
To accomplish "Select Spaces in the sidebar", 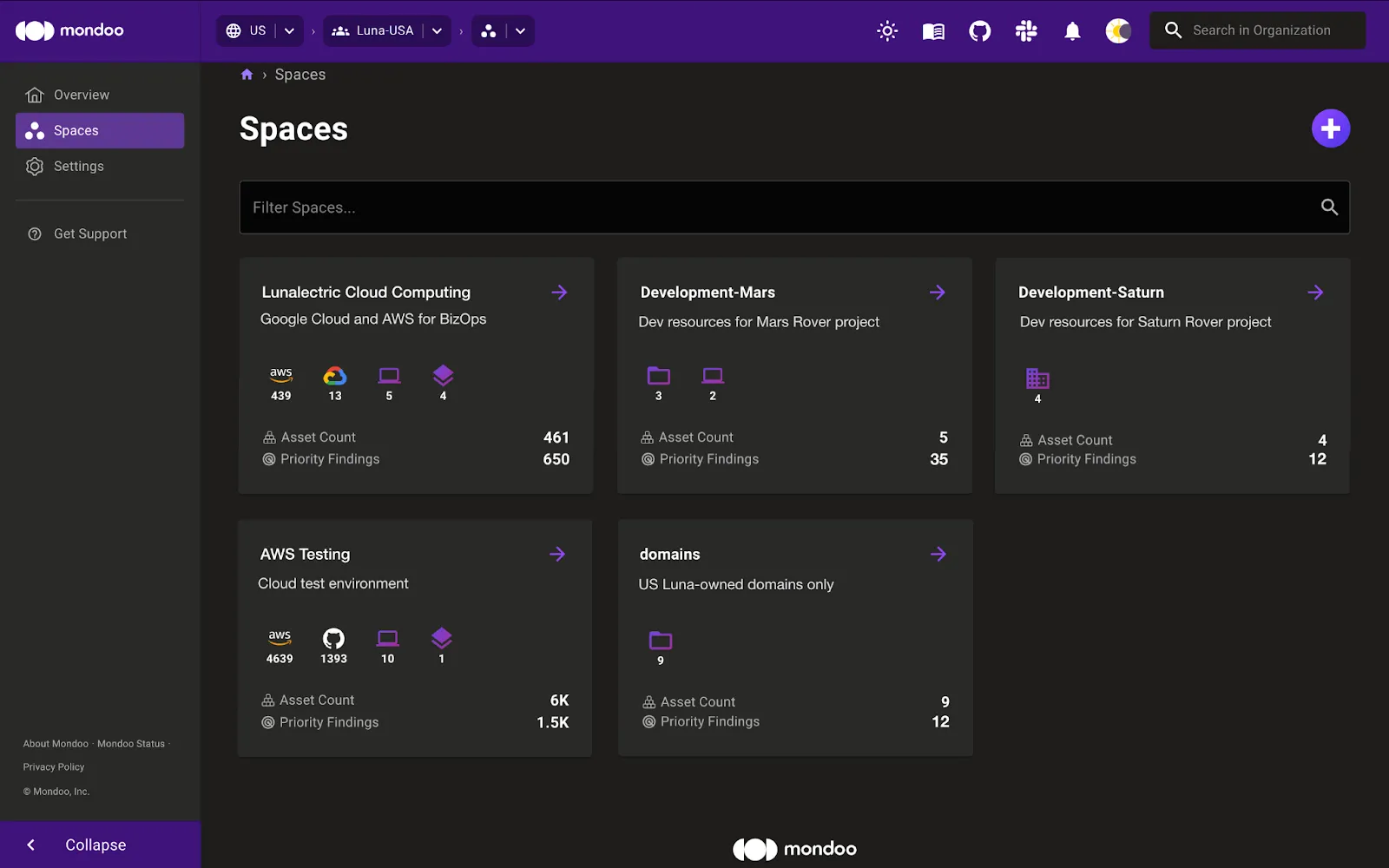I will (x=100, y=130).
